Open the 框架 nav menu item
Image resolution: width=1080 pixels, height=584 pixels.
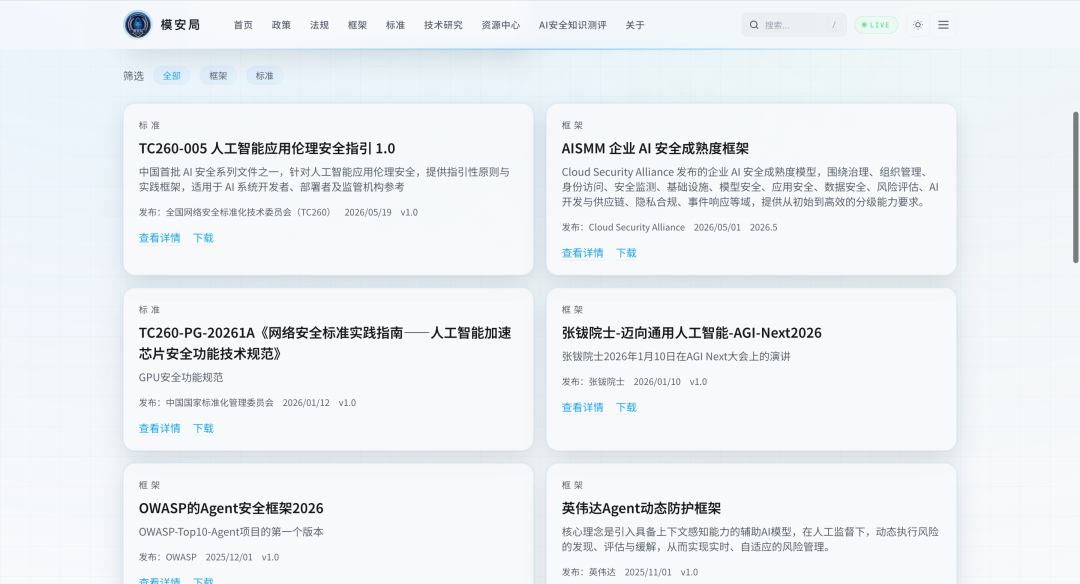[357, 25]
